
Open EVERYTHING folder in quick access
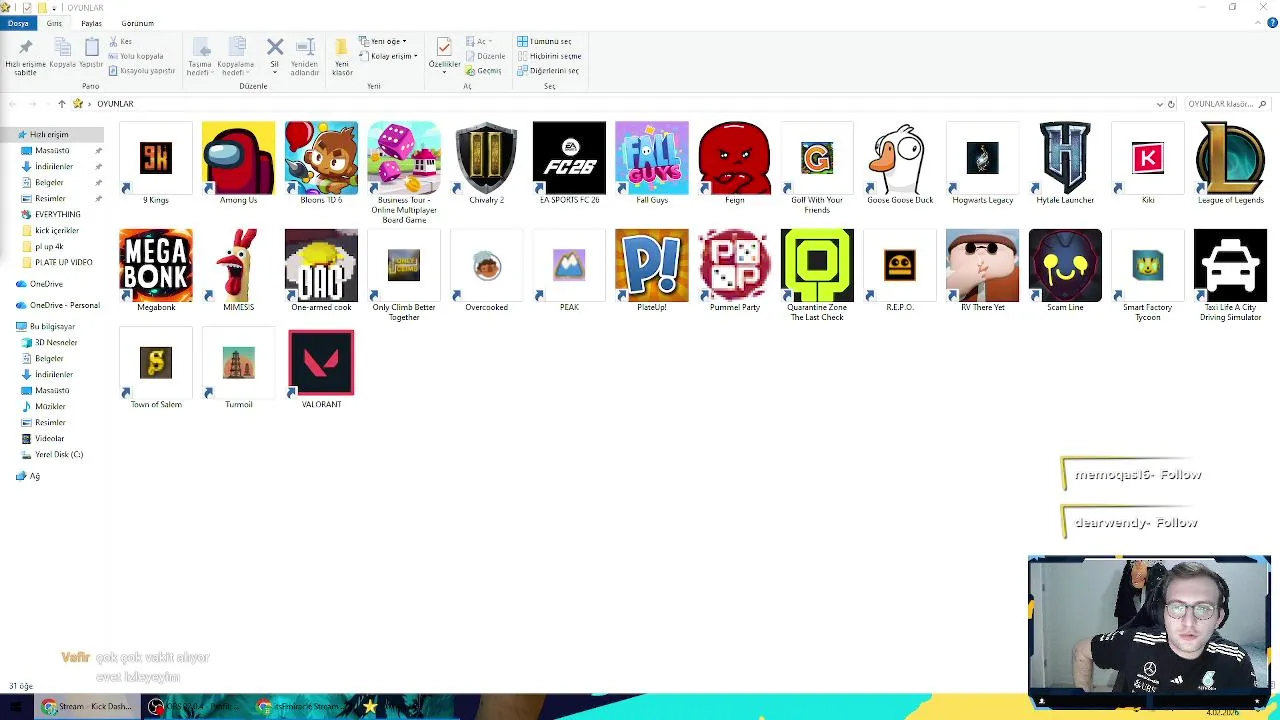click(x=57, y=214)
